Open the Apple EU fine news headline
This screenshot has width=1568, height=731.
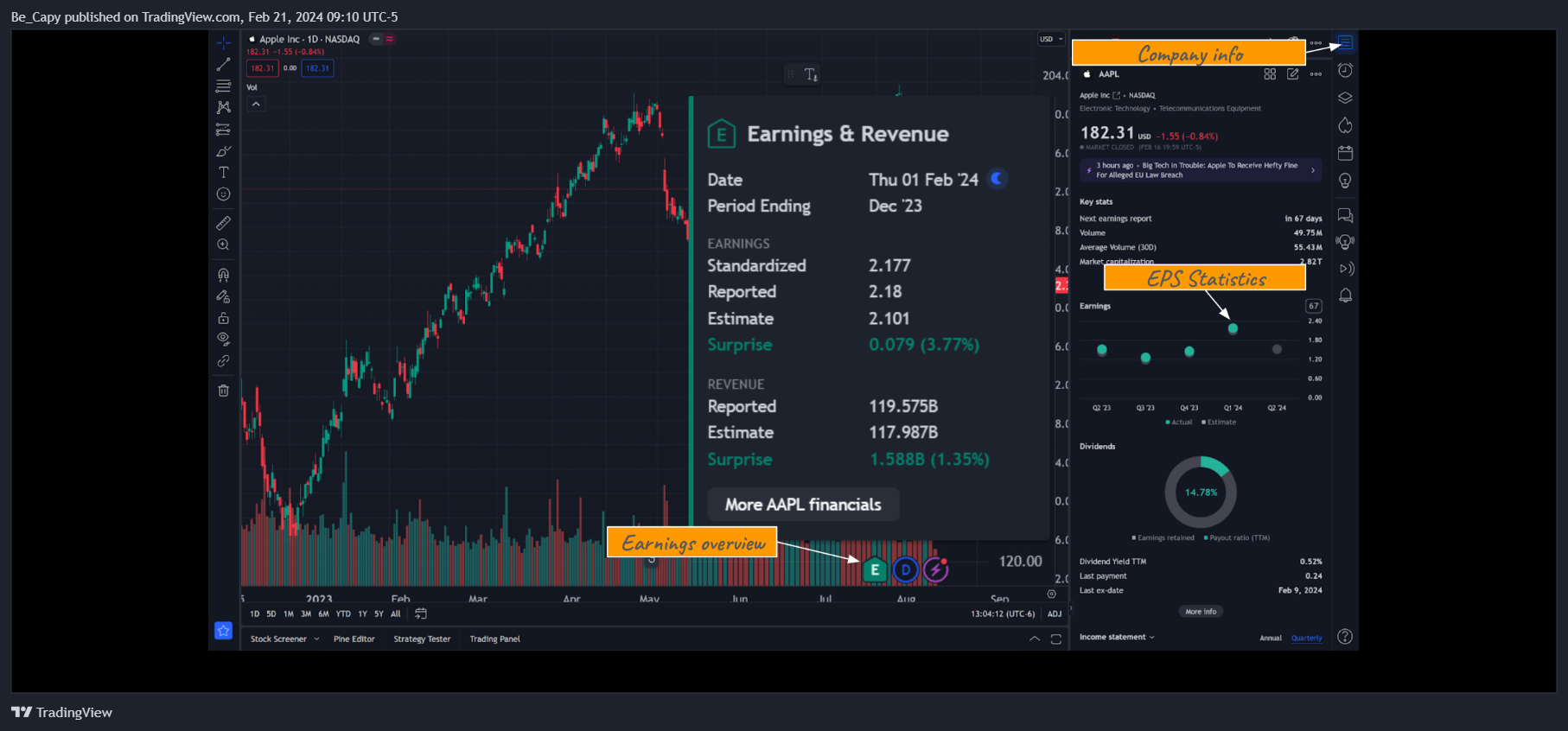(1200, 170)
